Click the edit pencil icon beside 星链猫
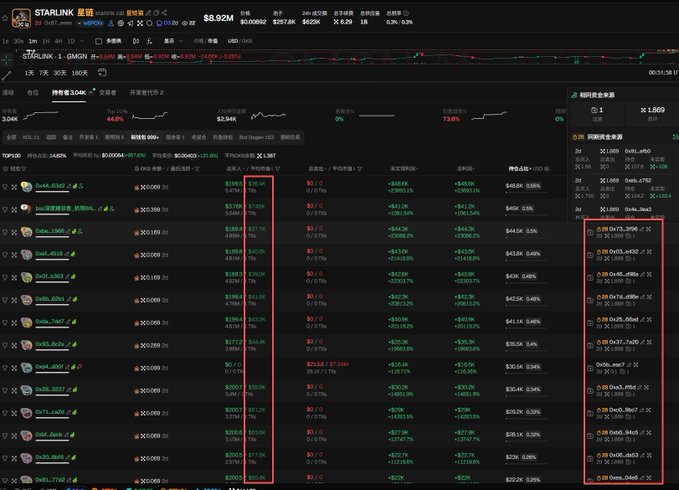Viewport: 679px width, 490px height. [x=149, y=13]
